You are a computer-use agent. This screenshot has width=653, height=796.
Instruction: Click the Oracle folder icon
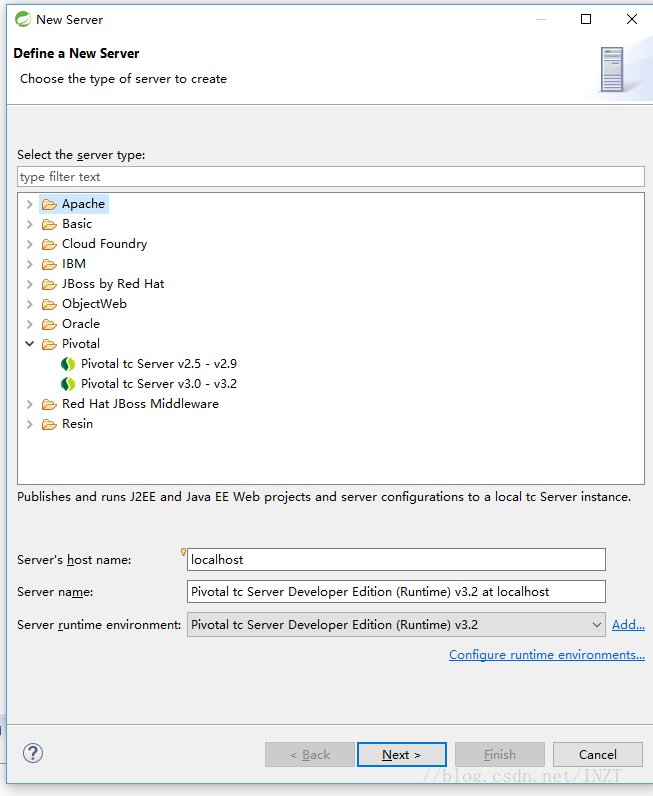click(49, 324)
